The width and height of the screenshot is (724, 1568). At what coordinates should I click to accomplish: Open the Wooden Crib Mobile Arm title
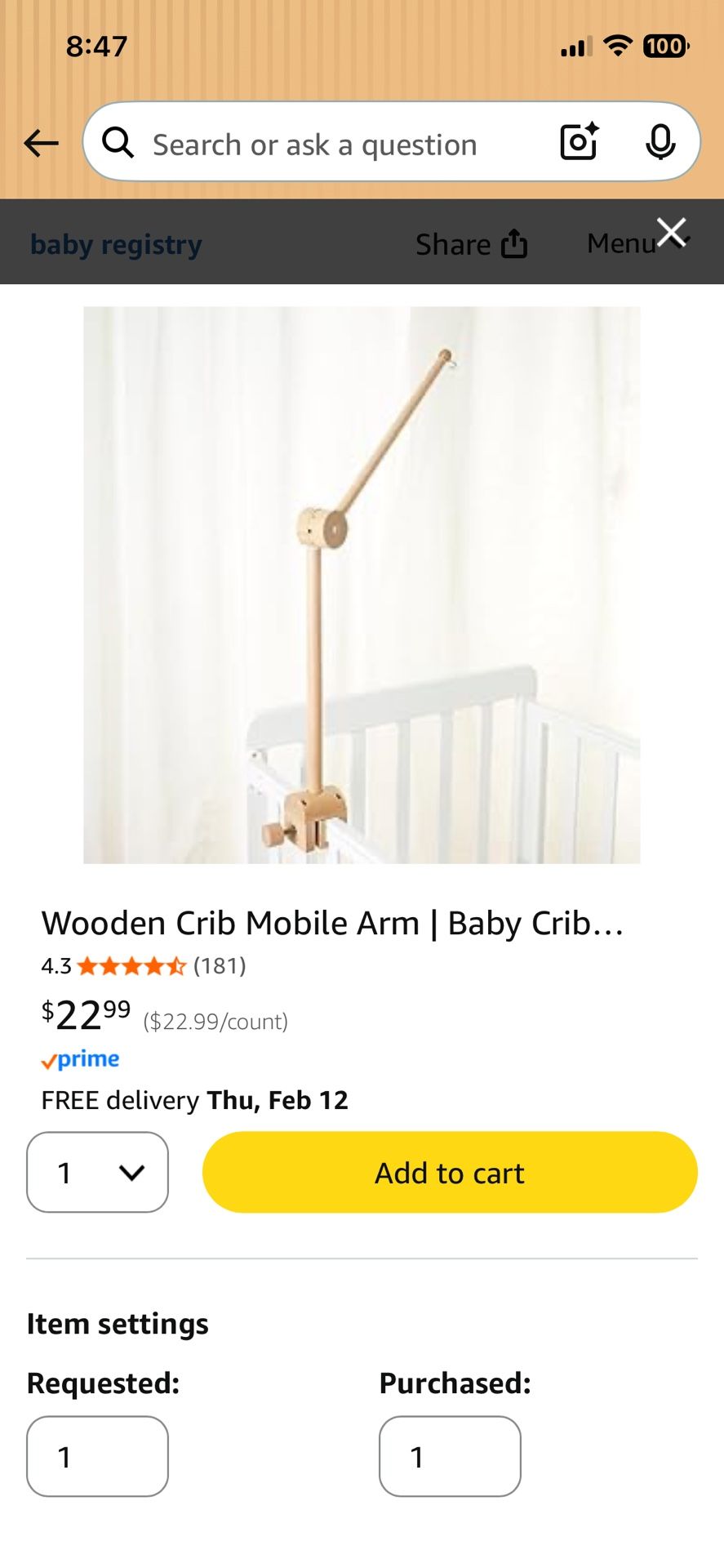(x=333, y=924)
